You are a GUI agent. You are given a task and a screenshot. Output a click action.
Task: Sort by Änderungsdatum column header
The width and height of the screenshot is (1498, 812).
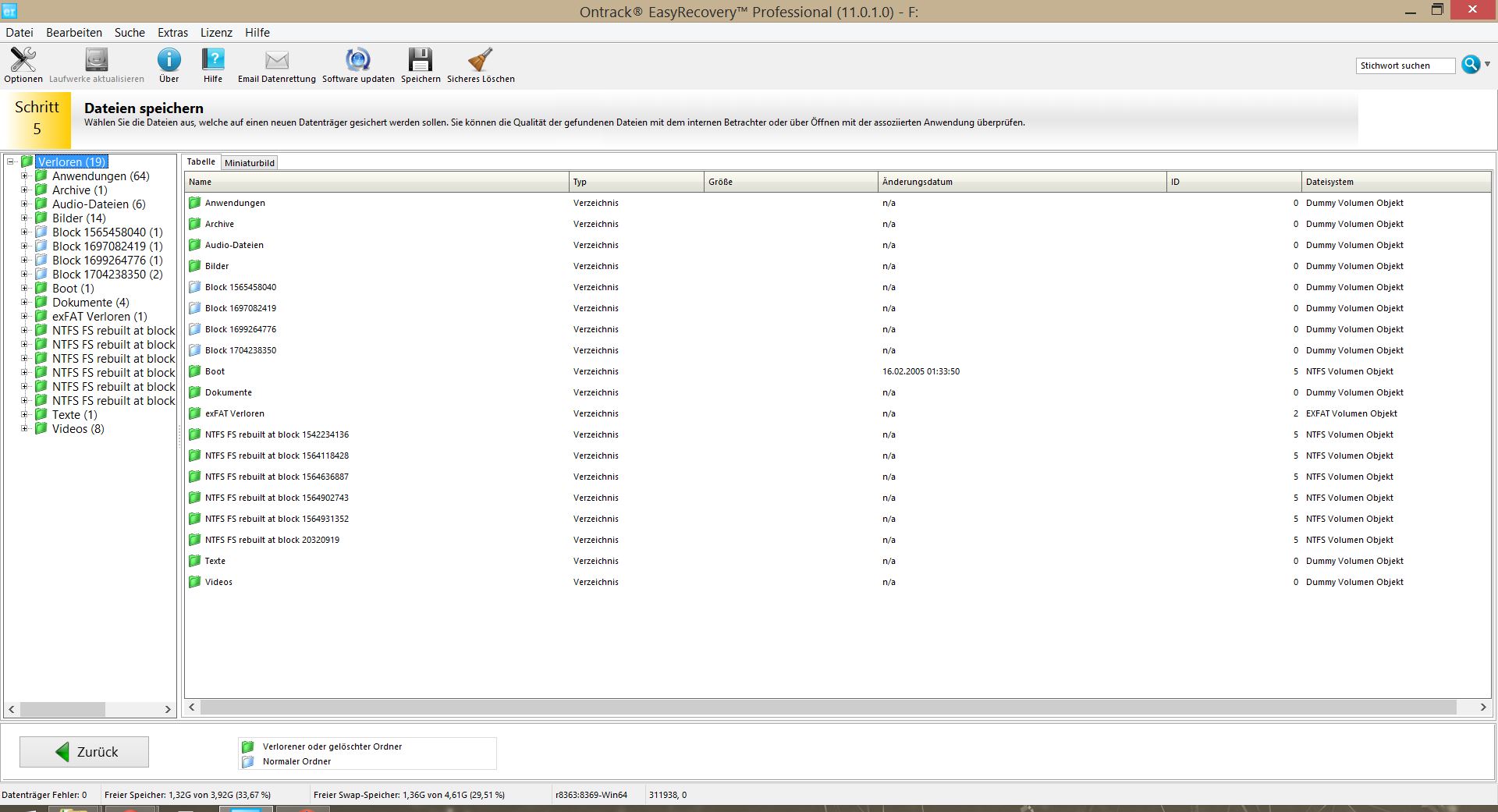point(1022,182)
